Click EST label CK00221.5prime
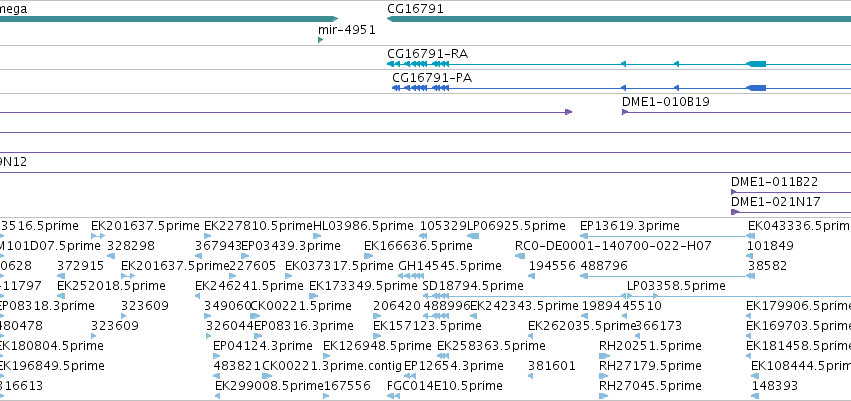Viewport: 851px width, 401px height. [301, 305]
